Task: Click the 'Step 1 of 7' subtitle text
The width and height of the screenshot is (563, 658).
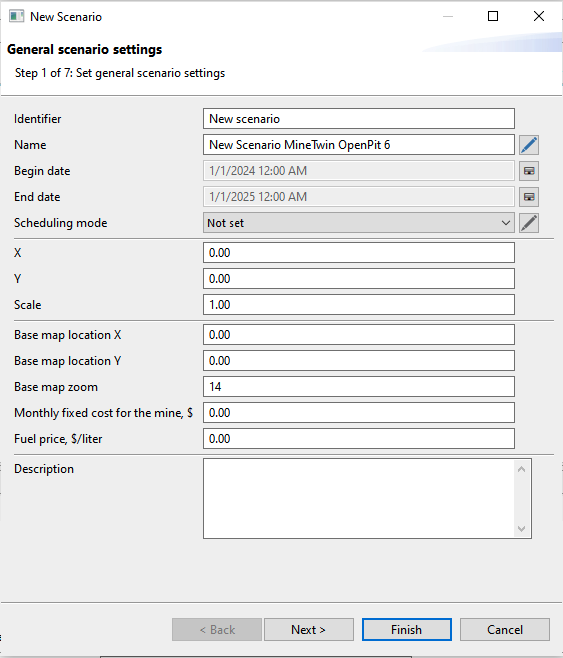Action: coord(120,73)
